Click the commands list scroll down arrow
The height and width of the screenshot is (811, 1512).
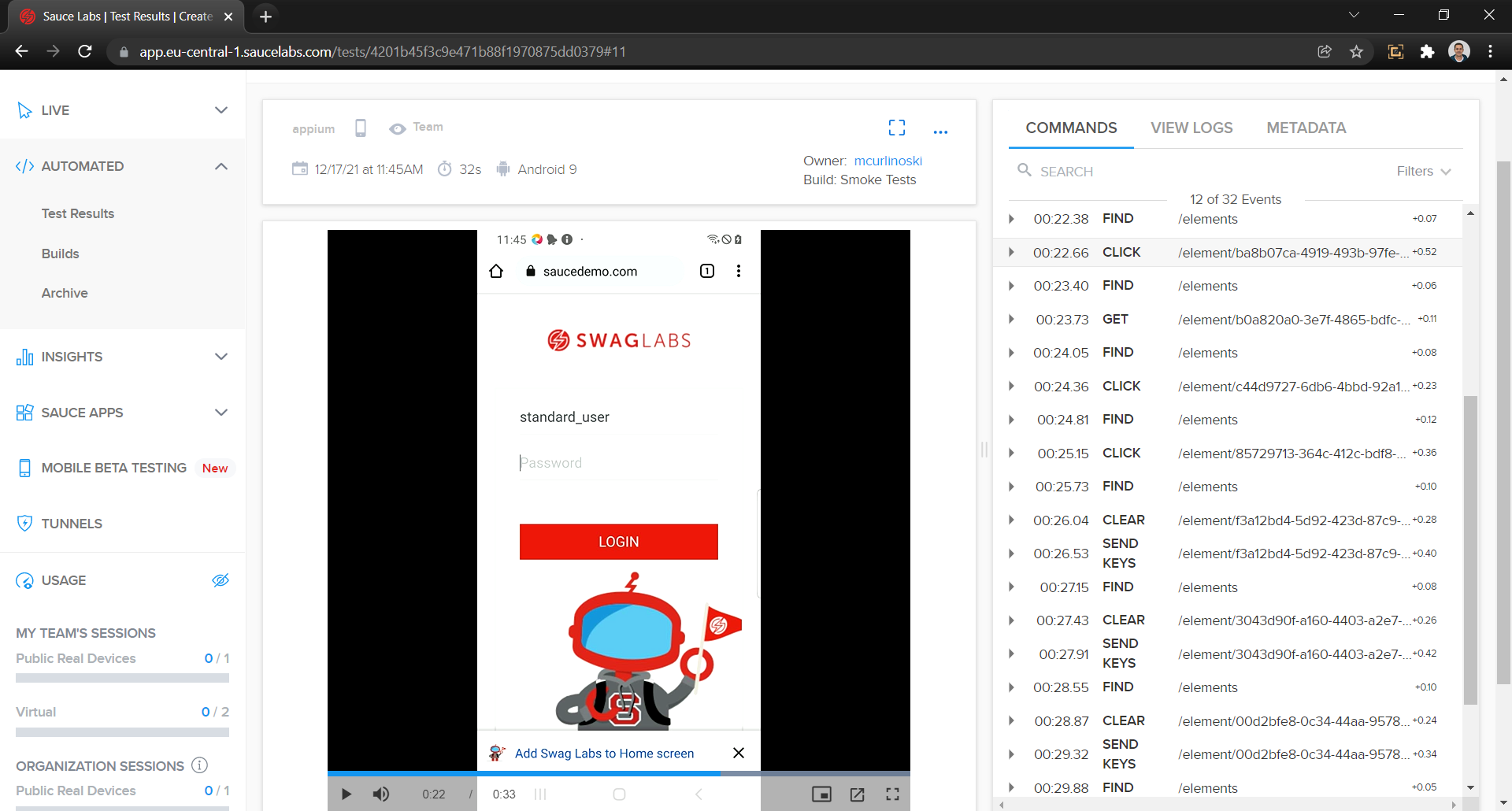click(x=1470, y=787)
